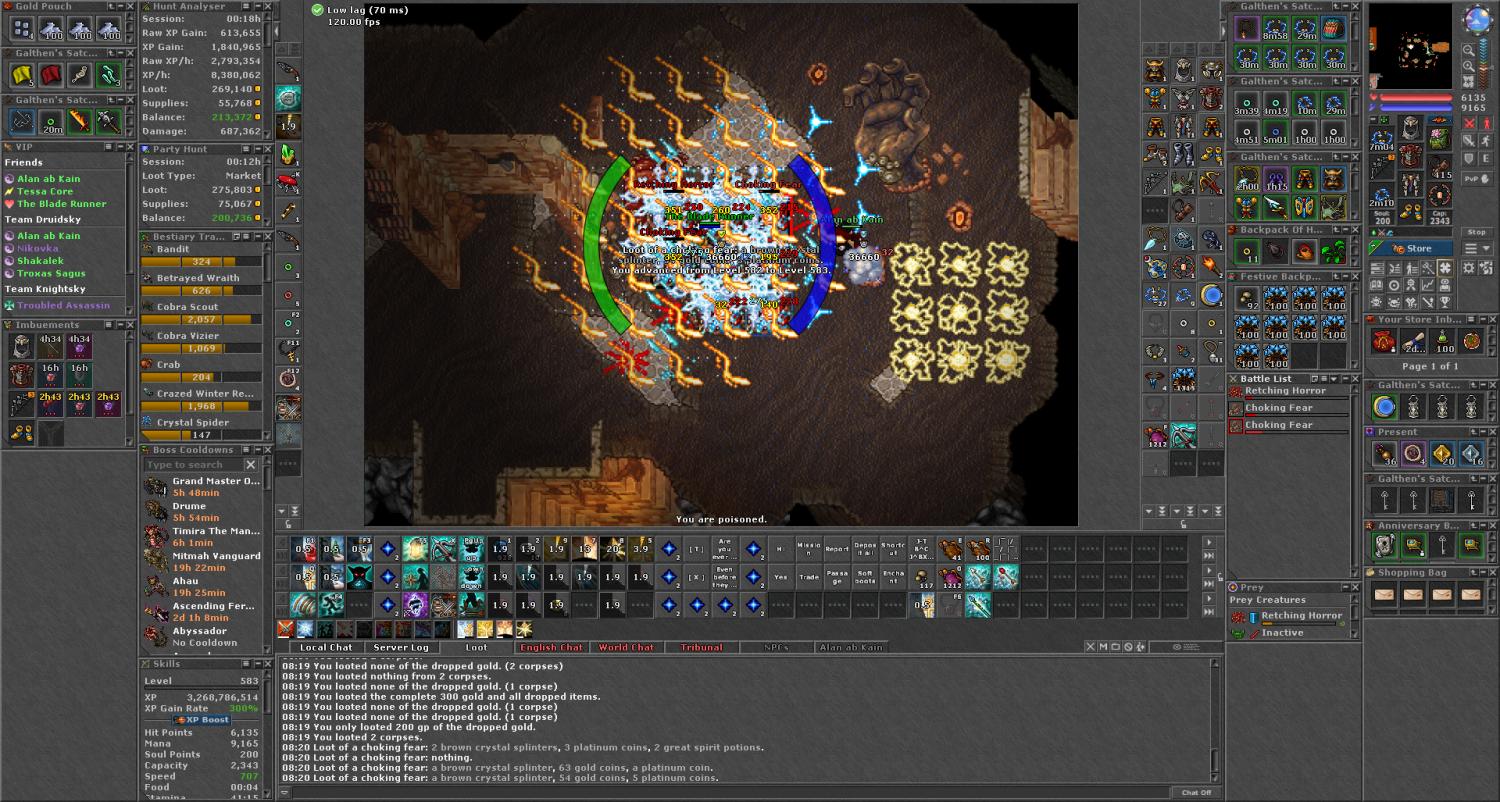Switch to the Server Log tab
Image resolution: width=1500 pixels, height=802 pixels.
pyautogui.click(x=401, y=647)
